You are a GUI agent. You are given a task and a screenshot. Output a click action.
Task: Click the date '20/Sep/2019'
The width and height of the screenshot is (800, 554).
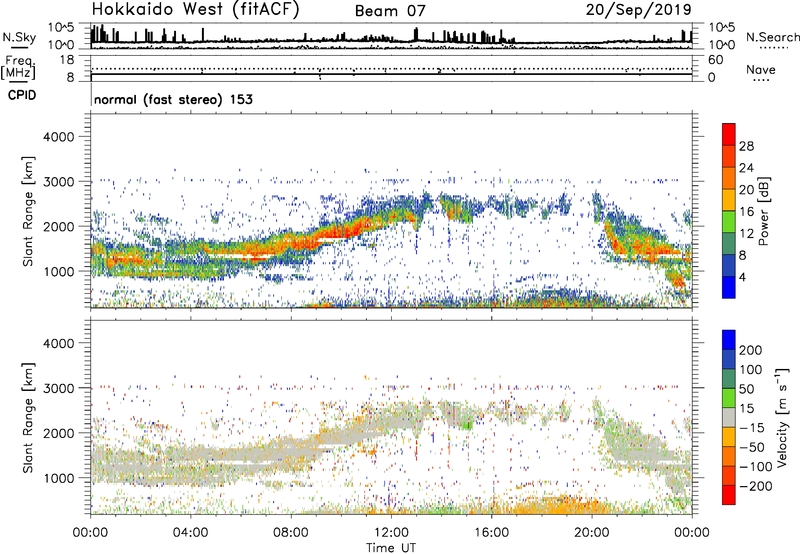pyautogui.click(x=638, y=10)
